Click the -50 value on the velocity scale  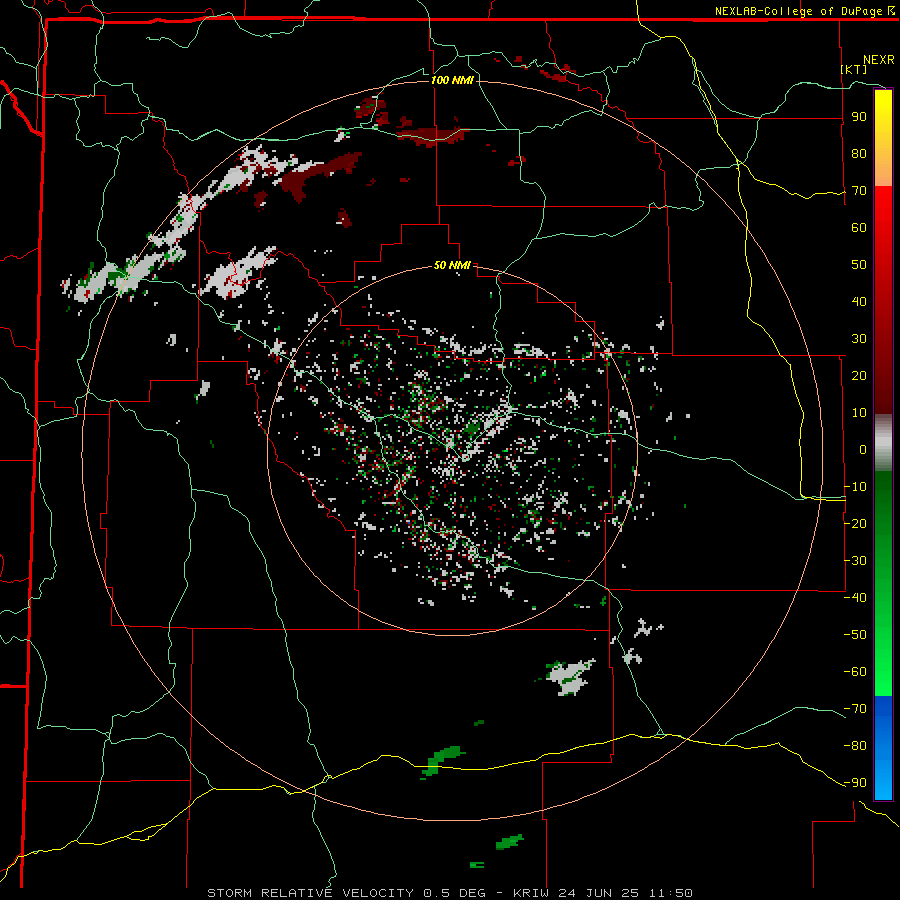click(x=855, y=635)
